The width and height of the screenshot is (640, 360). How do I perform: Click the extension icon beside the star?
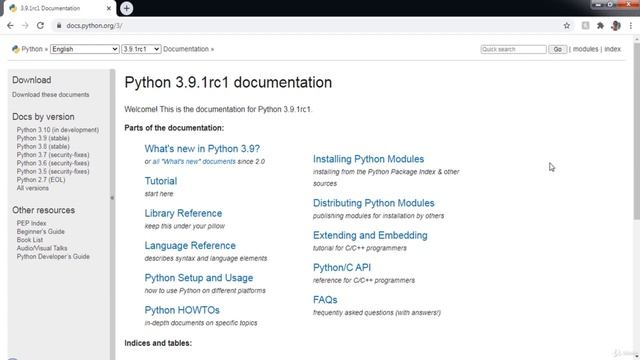(585, 25)
